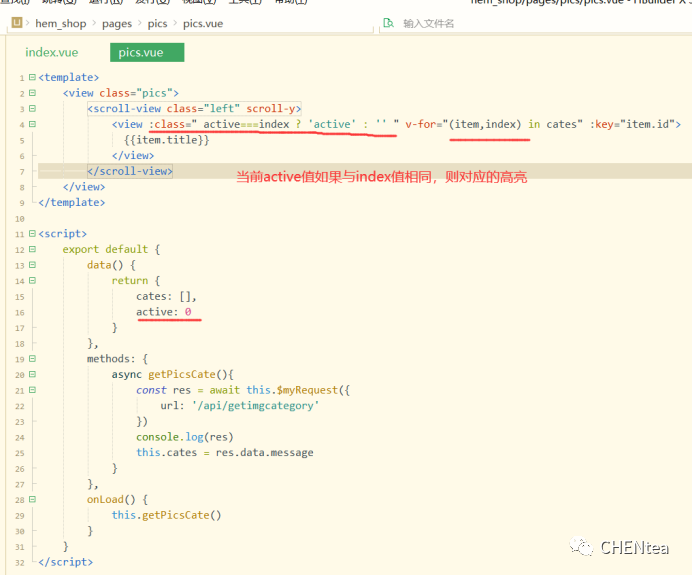Click line number 16 in the gutter

[x=20, y=312]
